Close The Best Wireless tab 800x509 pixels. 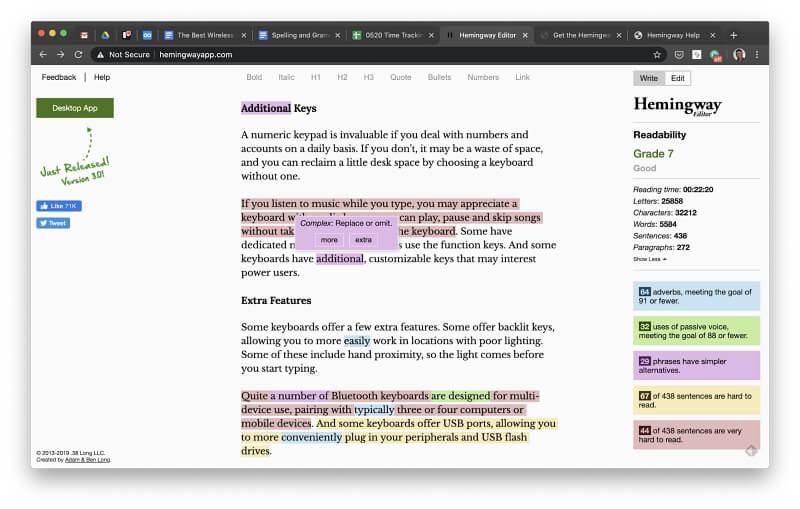click(244, 35)
